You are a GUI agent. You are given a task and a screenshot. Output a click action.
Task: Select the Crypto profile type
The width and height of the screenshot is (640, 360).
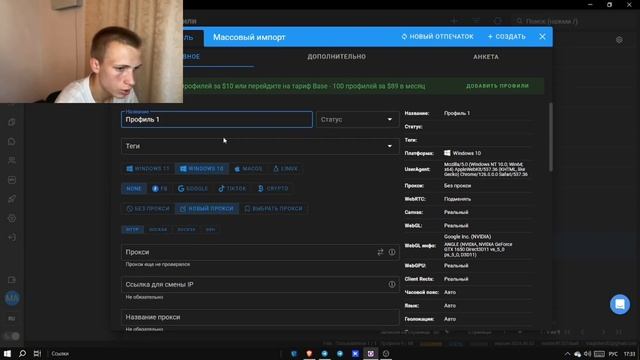click(x=273, y=189)
